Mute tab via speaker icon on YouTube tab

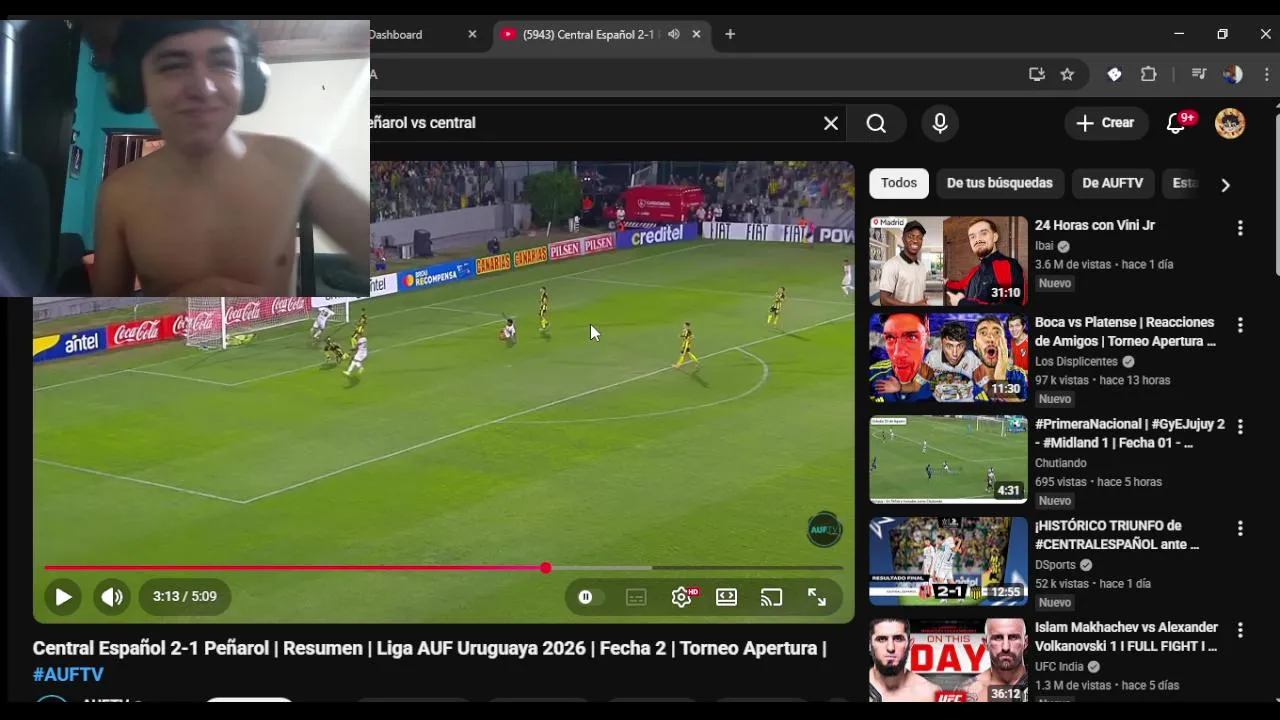point(674,34)
